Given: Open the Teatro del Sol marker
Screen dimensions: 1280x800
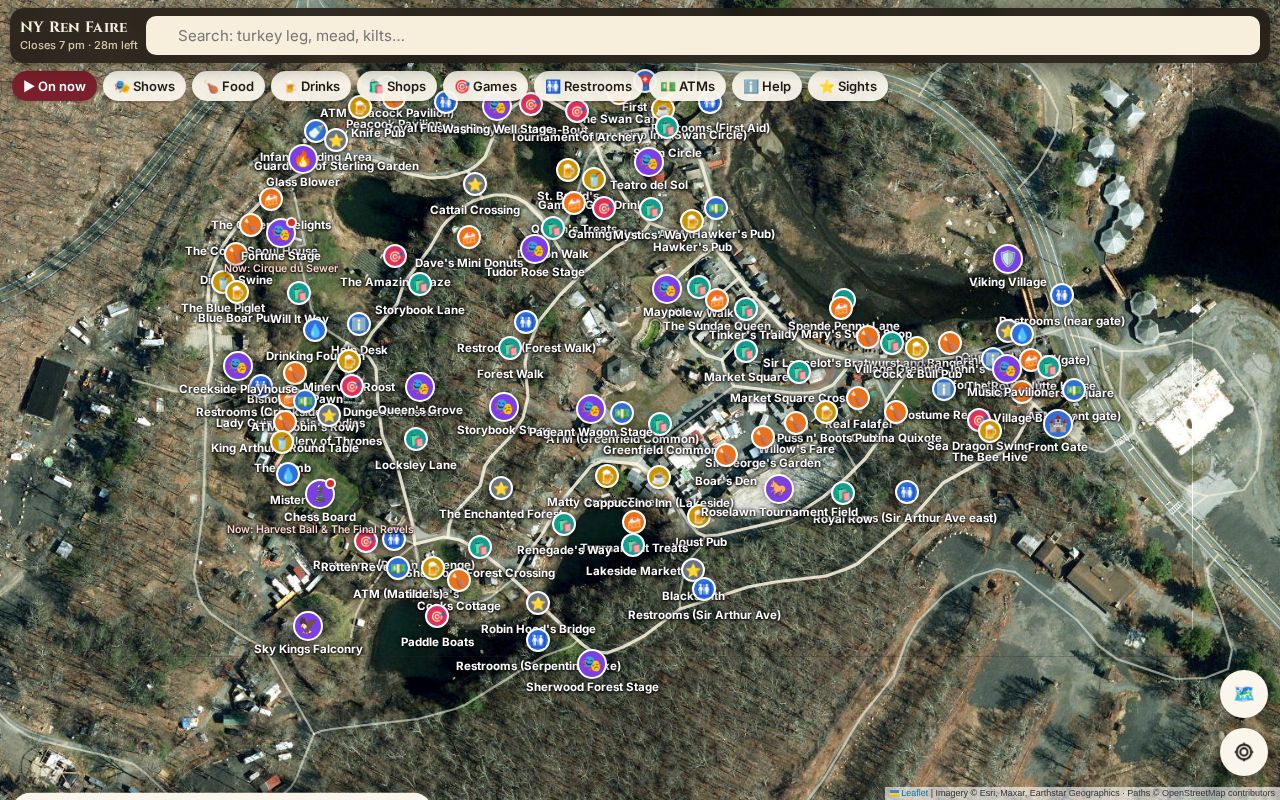Looking at the screenshot, I should tap(649, 162).
